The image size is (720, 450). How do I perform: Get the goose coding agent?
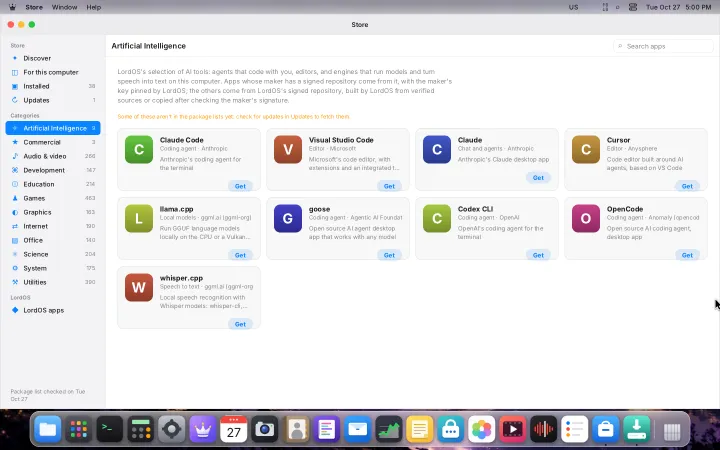389,255
